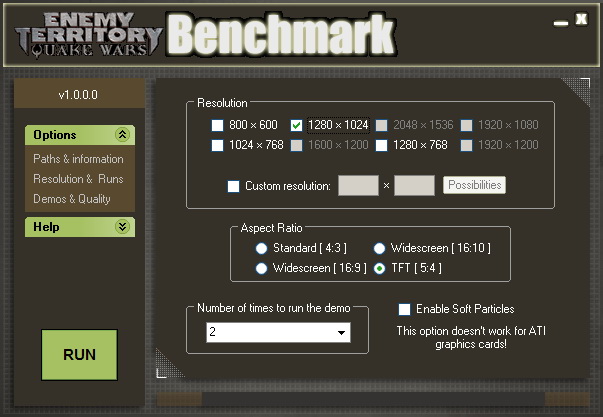
Task: Click the Help header bar
Action: click(80, 227)
